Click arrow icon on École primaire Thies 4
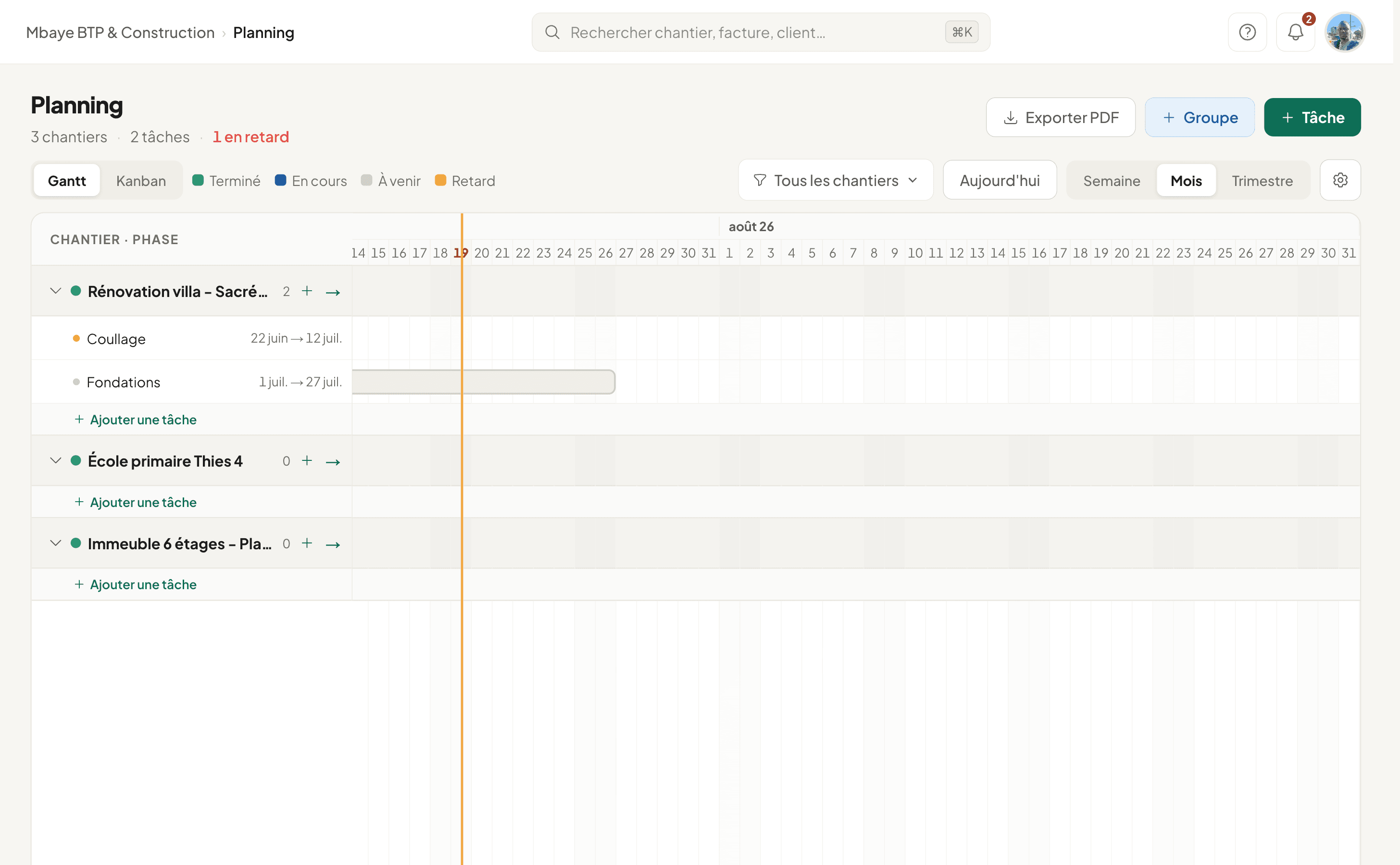Screen dimensions: 1400x865 [x=333, y=461]
